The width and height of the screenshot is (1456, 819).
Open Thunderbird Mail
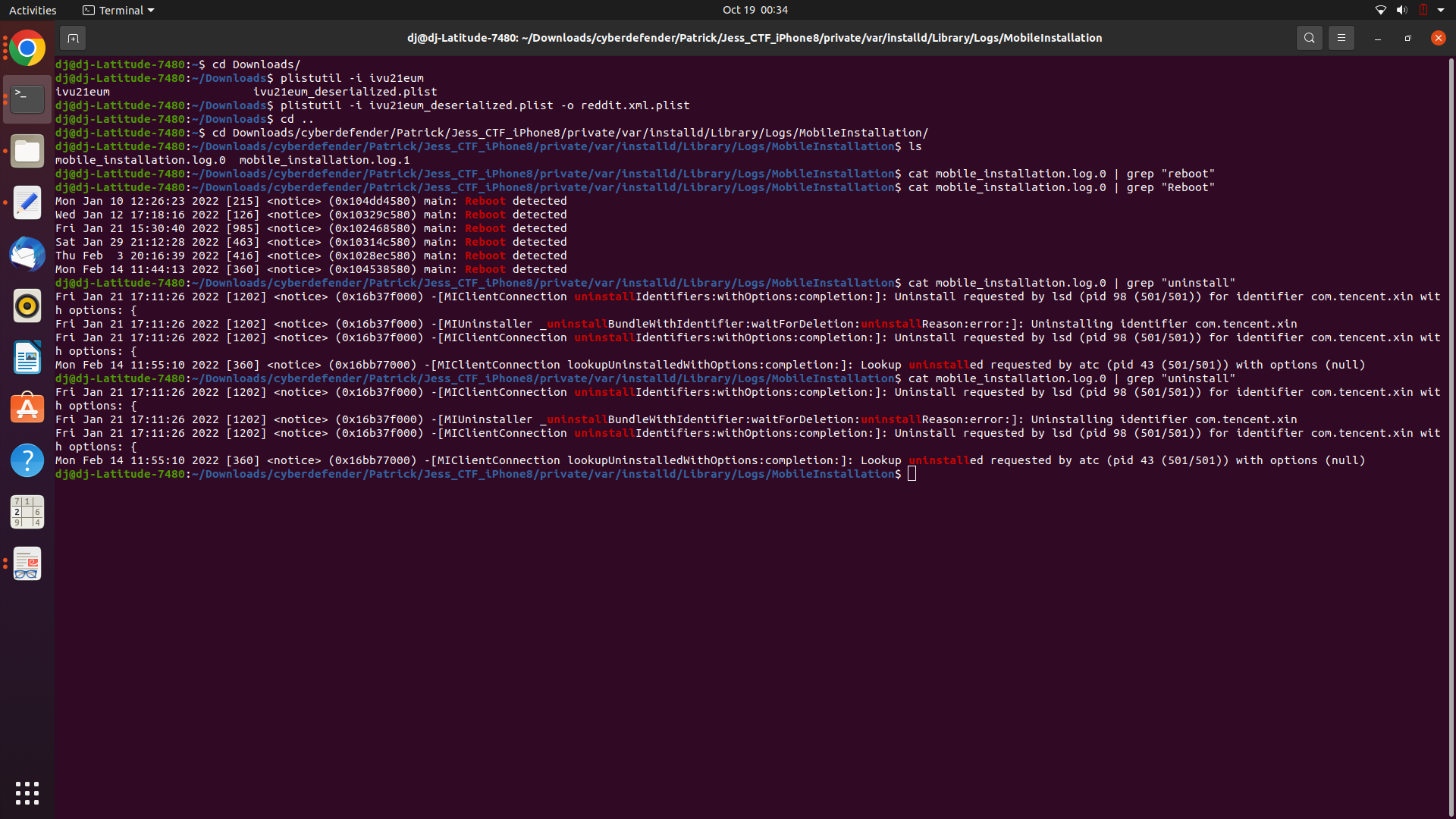pyautogui.click(x=27, y=254)
